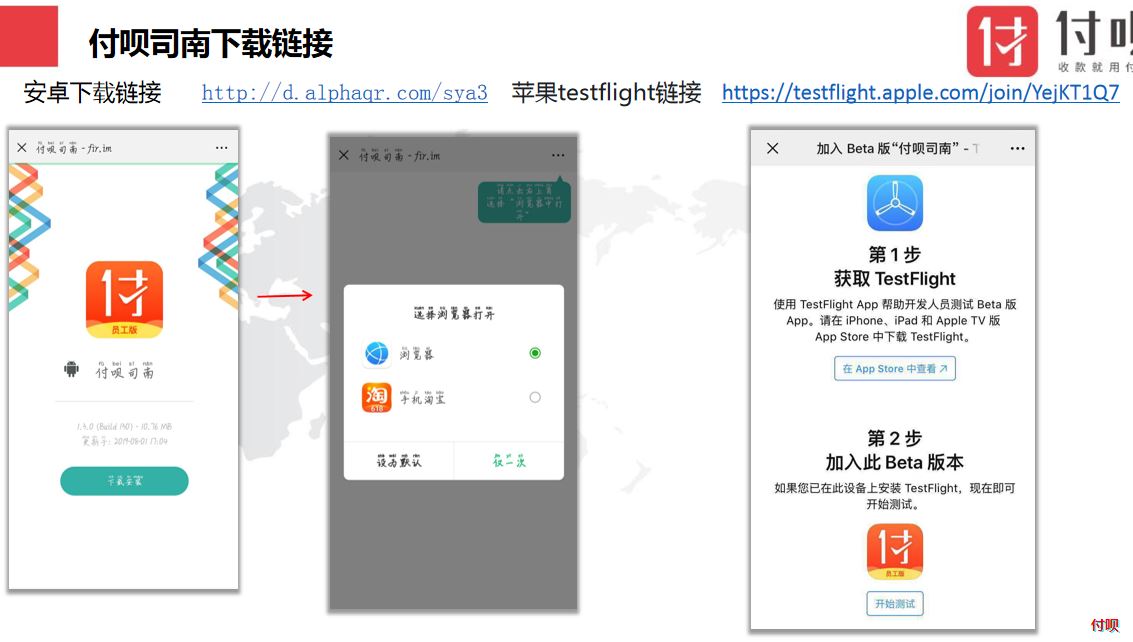
Task: Tap the 付呗 员工版 icon on fir.im page
Action: point(124,299)
